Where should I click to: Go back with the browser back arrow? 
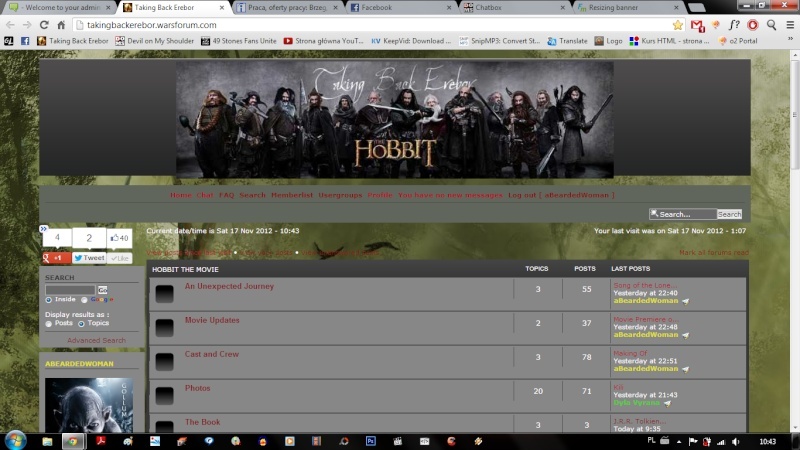tap(10, 25)
